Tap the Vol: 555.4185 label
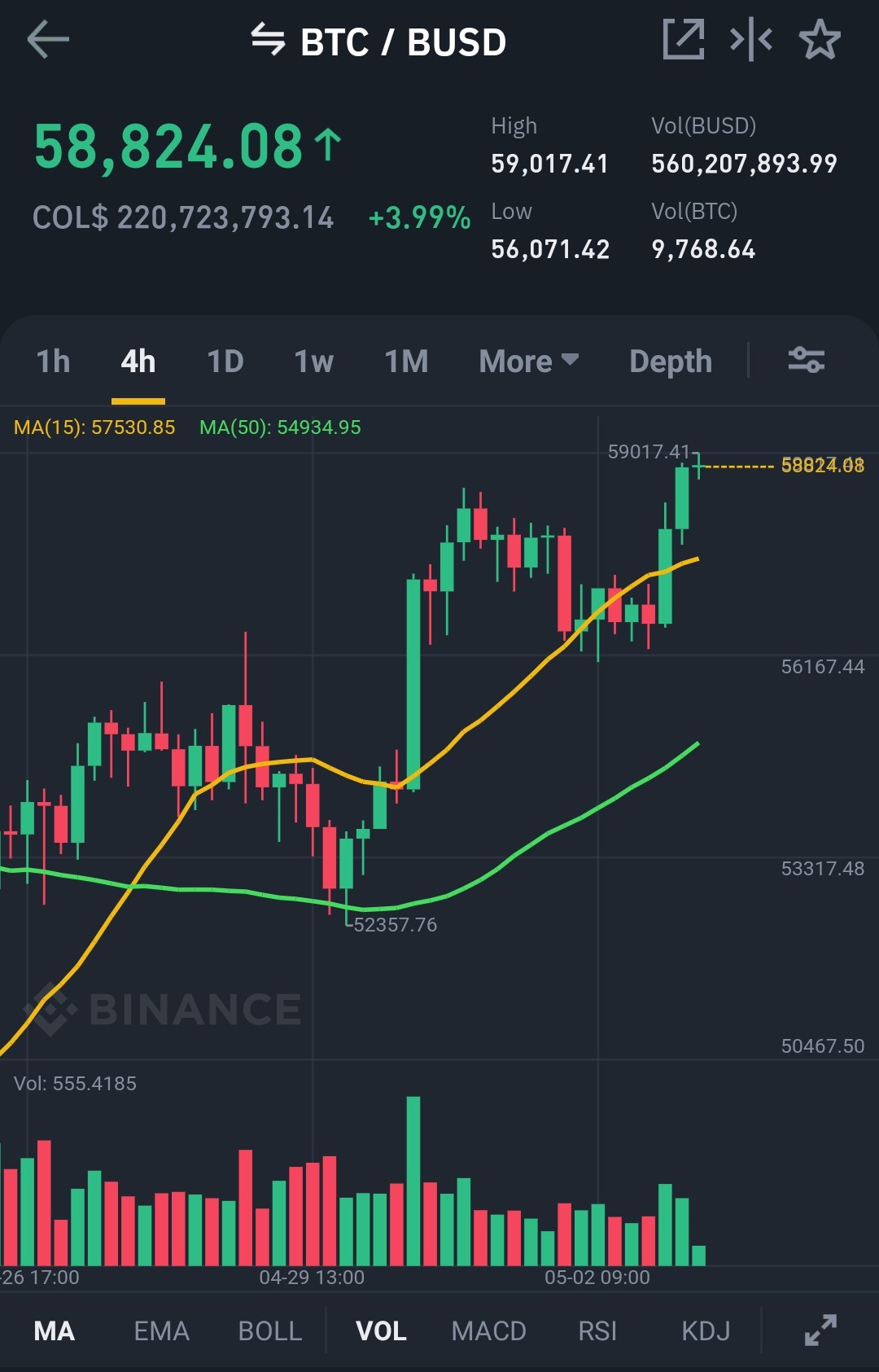The width and height of the screenshot is (879, 1372). [75, 1084]
